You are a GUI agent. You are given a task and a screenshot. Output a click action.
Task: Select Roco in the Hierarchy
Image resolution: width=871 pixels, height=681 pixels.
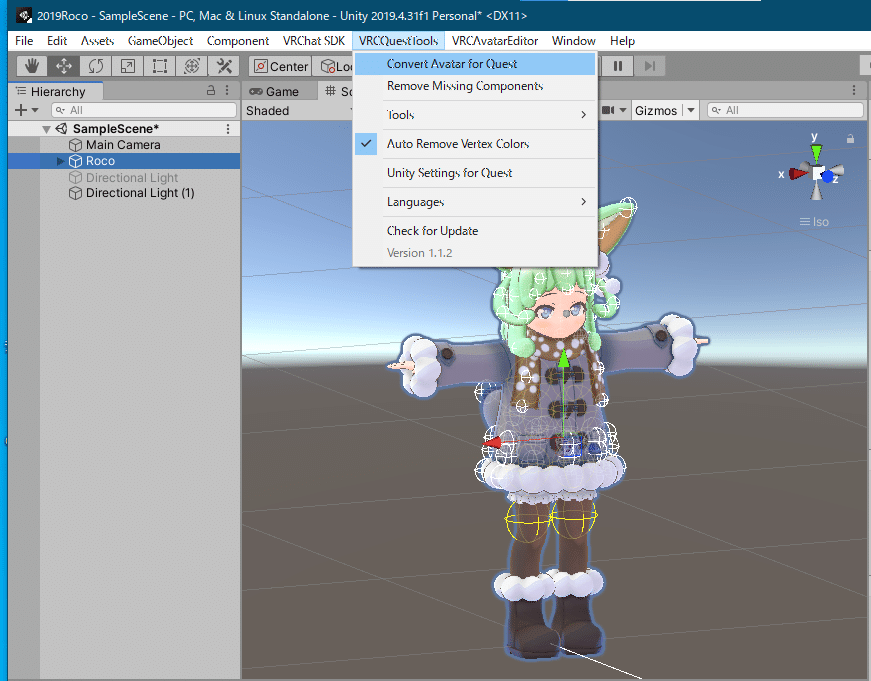(124, 161)
